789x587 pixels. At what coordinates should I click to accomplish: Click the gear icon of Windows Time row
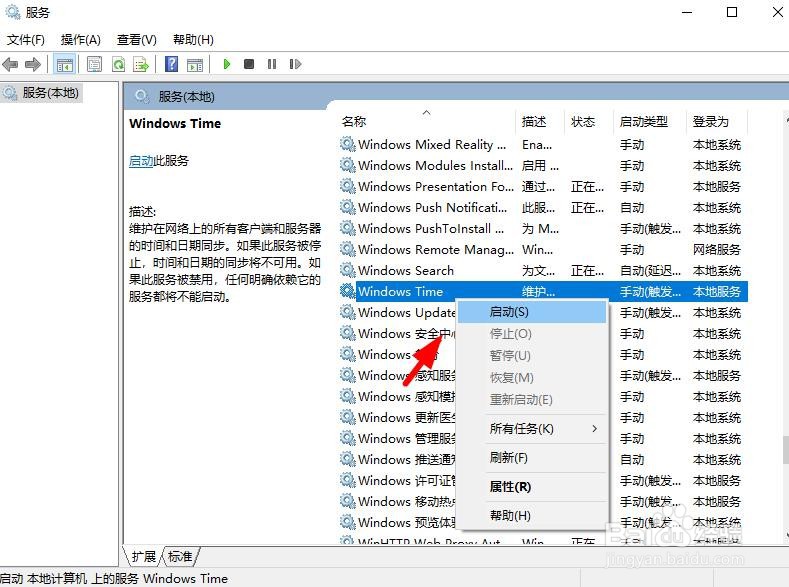pos(347,291)
